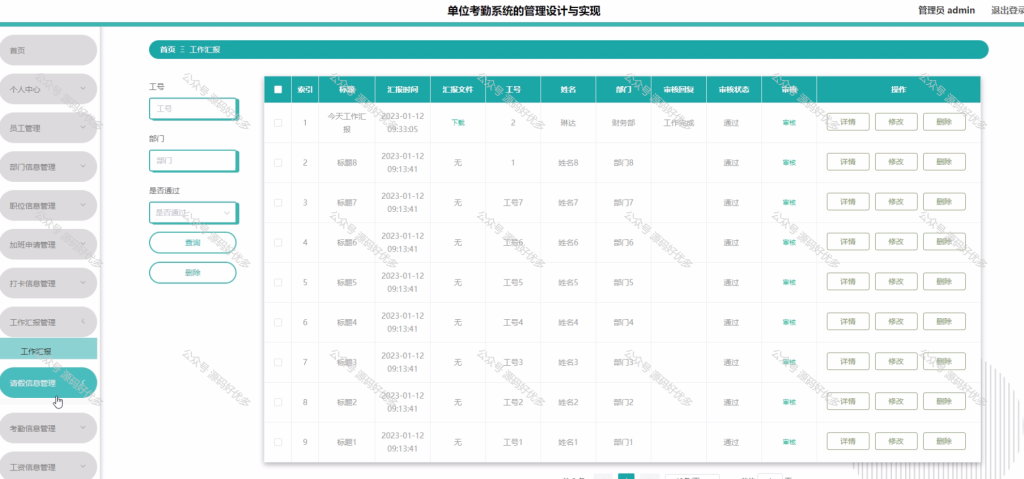Viewport: 1024px width, 479px height.
Task: Expand the 员工管理 sidebar menu
Action: (x=48, y=128)
